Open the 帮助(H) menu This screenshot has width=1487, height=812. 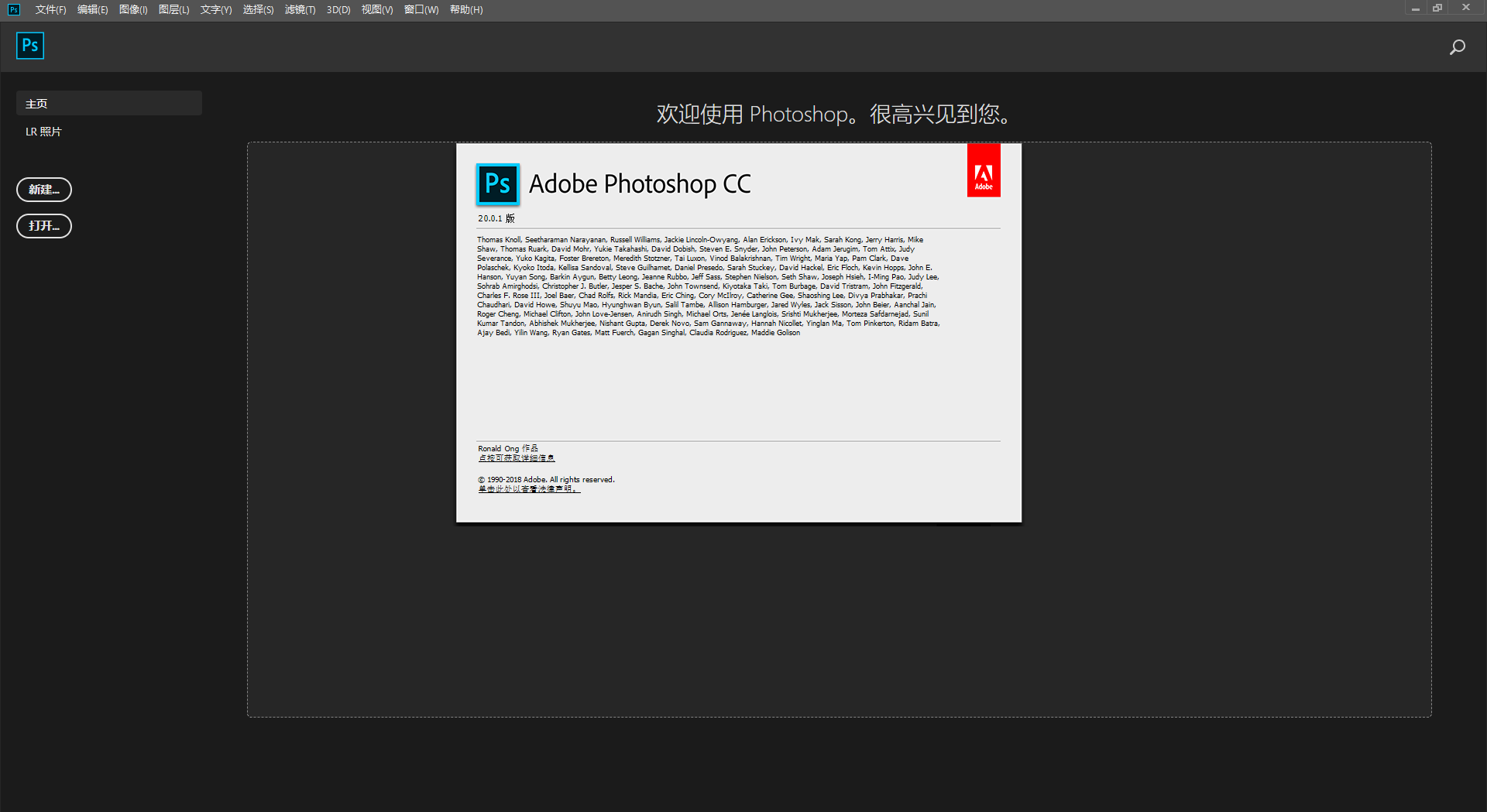[466, 10]
